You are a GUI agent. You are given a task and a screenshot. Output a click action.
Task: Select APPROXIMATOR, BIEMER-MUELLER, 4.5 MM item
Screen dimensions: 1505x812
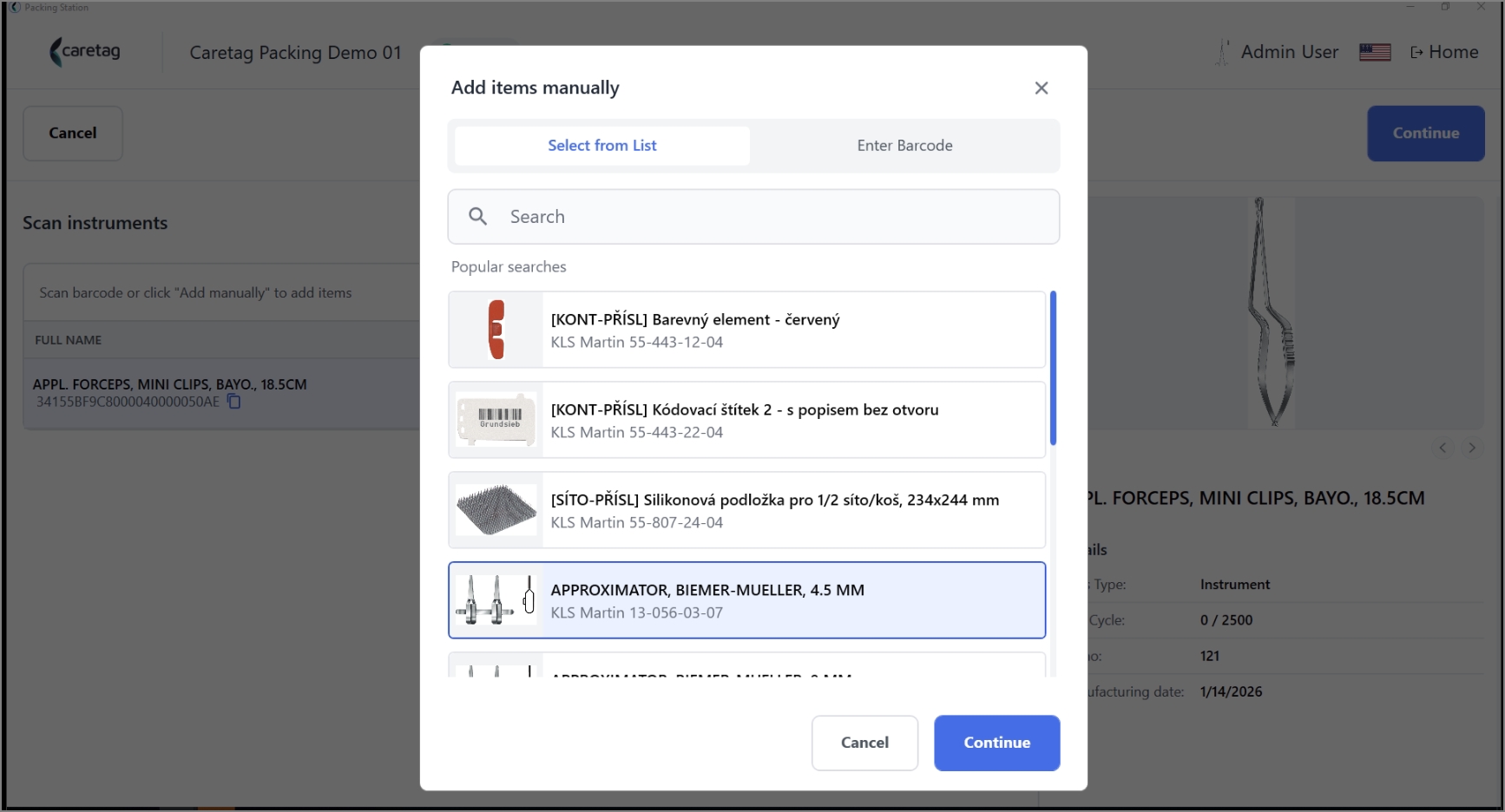pos(746,600)
